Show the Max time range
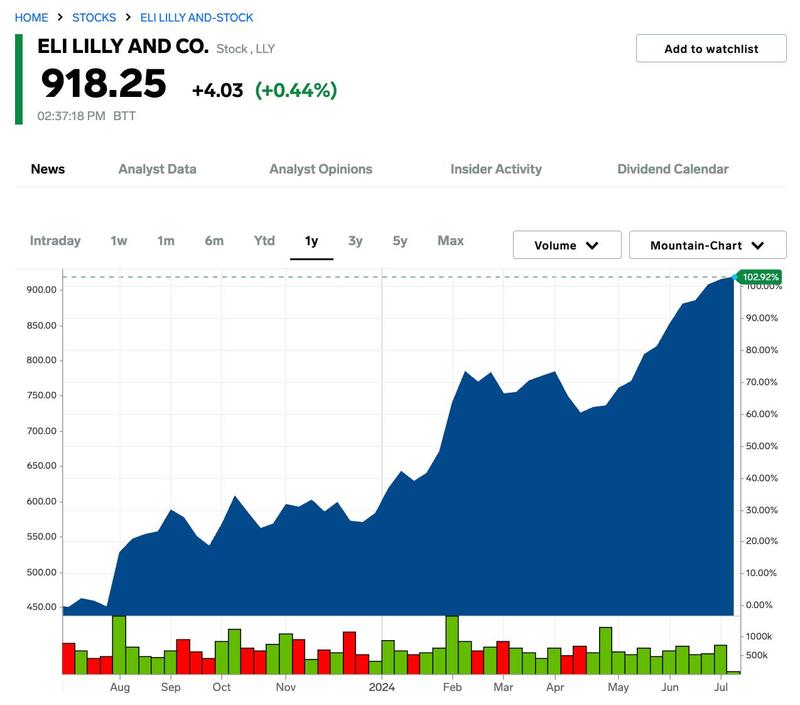The image size is (800, 705). [451, 241]
